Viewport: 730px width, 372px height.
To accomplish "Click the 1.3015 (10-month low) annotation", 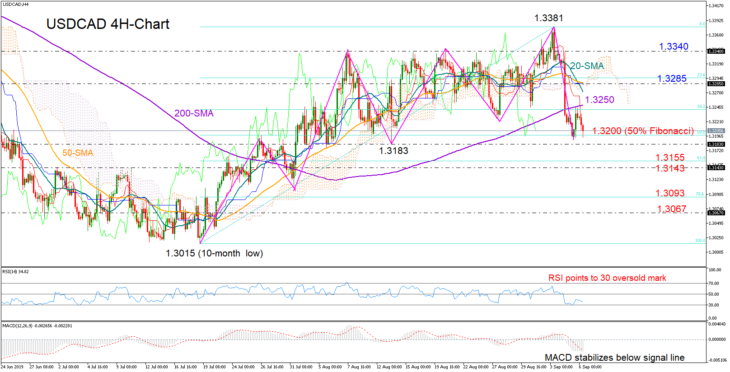I will click(215, 254).
